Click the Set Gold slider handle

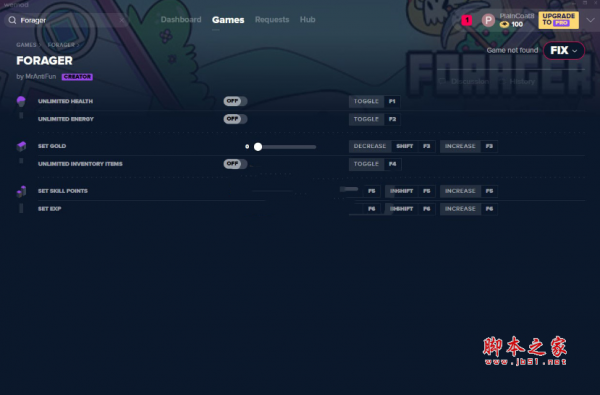pos(258,147)
